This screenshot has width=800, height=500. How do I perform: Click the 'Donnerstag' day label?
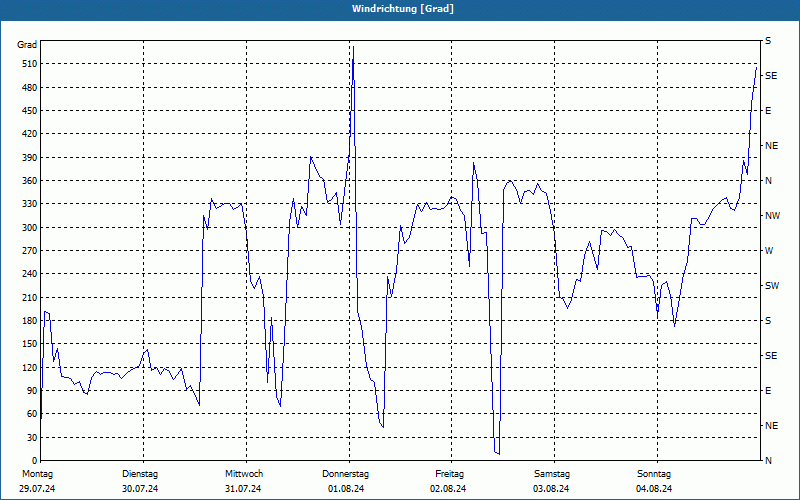tap(345, 474)
